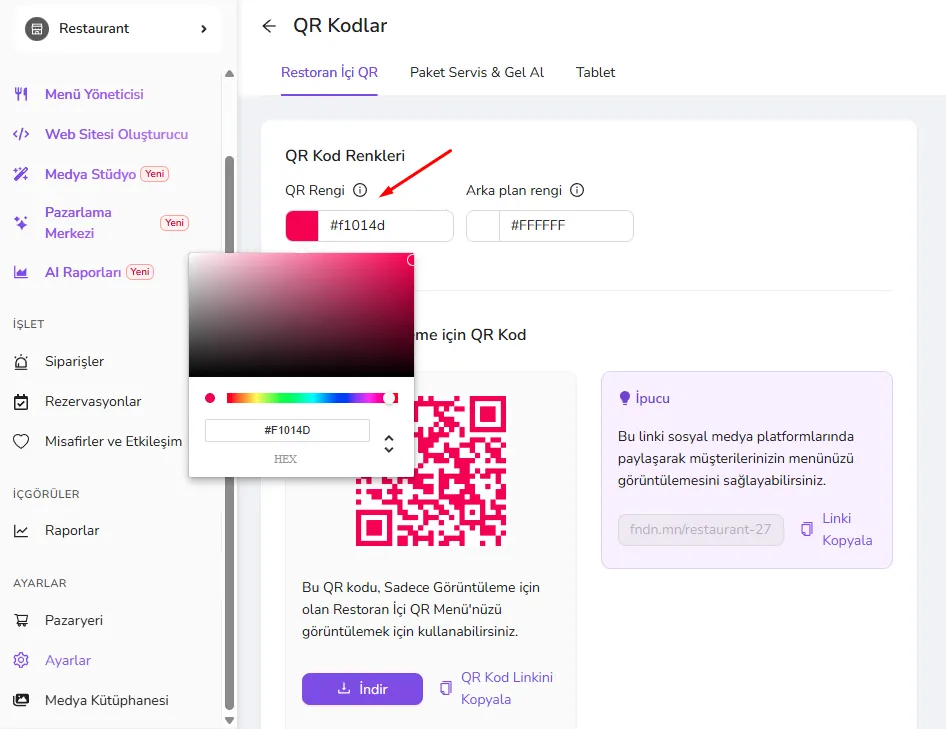Click the QR Kod Linkini Kopyala link
Image resolution: width=946 pixels, height=729 pixels.
point(507,688)
